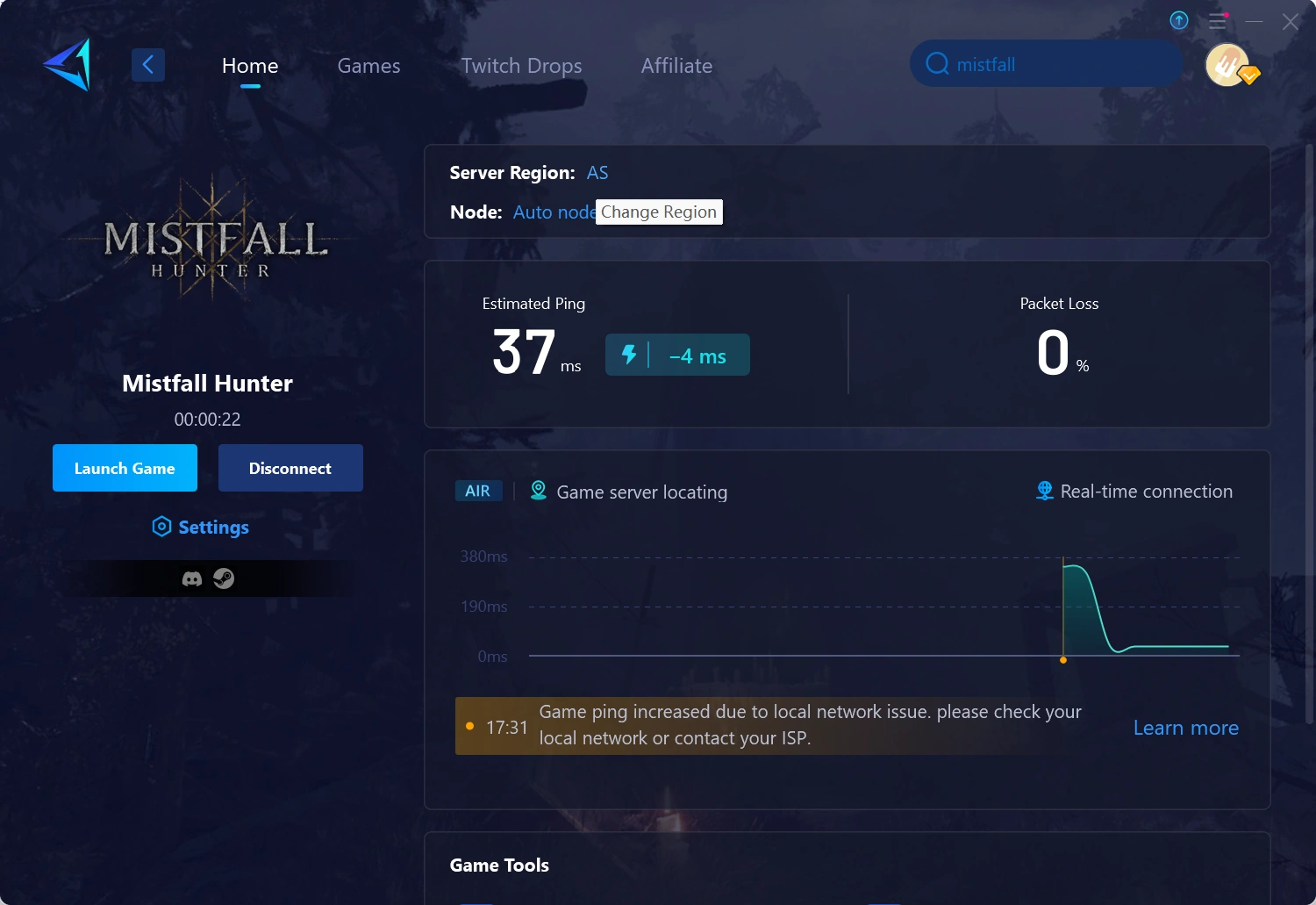
Task: Click the 0 % packet loss value
Action: (1062, 354)
